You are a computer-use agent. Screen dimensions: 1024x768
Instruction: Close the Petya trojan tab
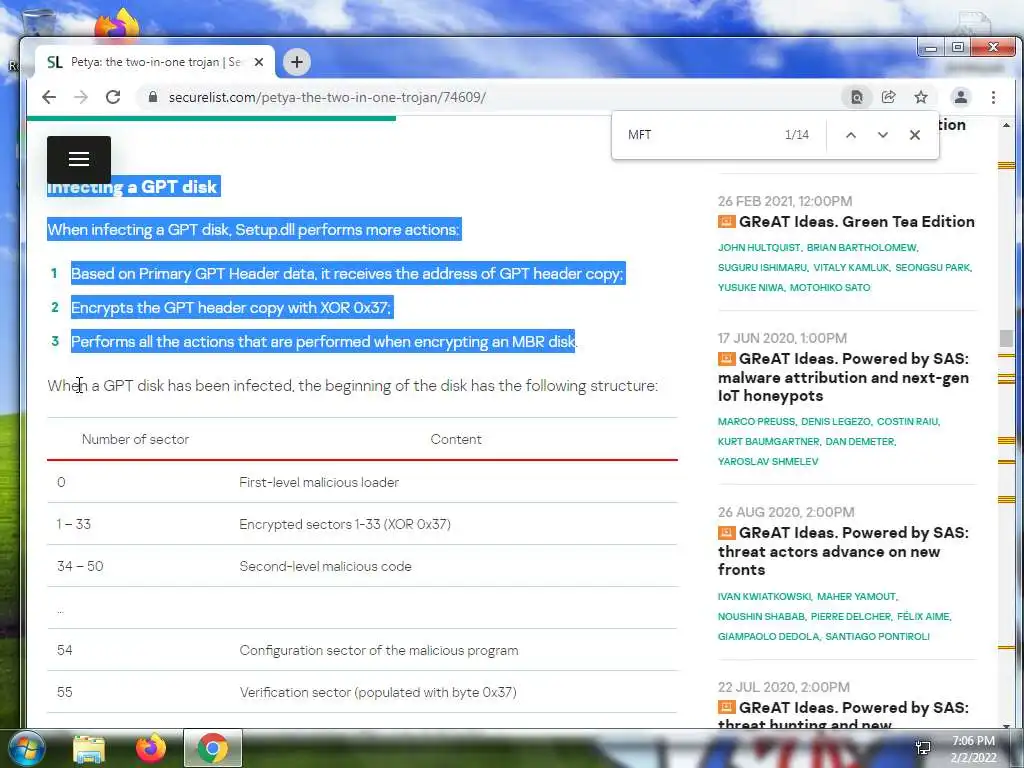coord(259,62)
